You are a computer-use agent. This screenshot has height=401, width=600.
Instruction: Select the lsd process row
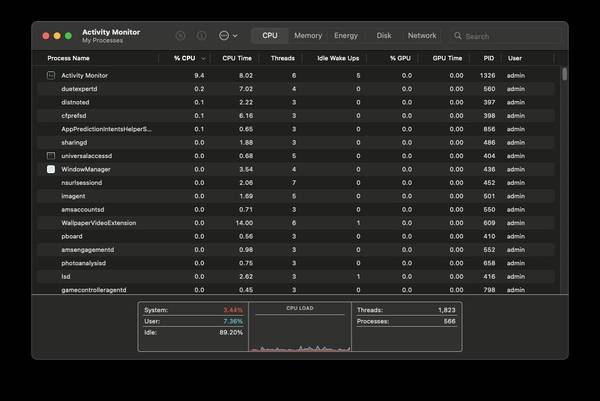tap(296, 276)
